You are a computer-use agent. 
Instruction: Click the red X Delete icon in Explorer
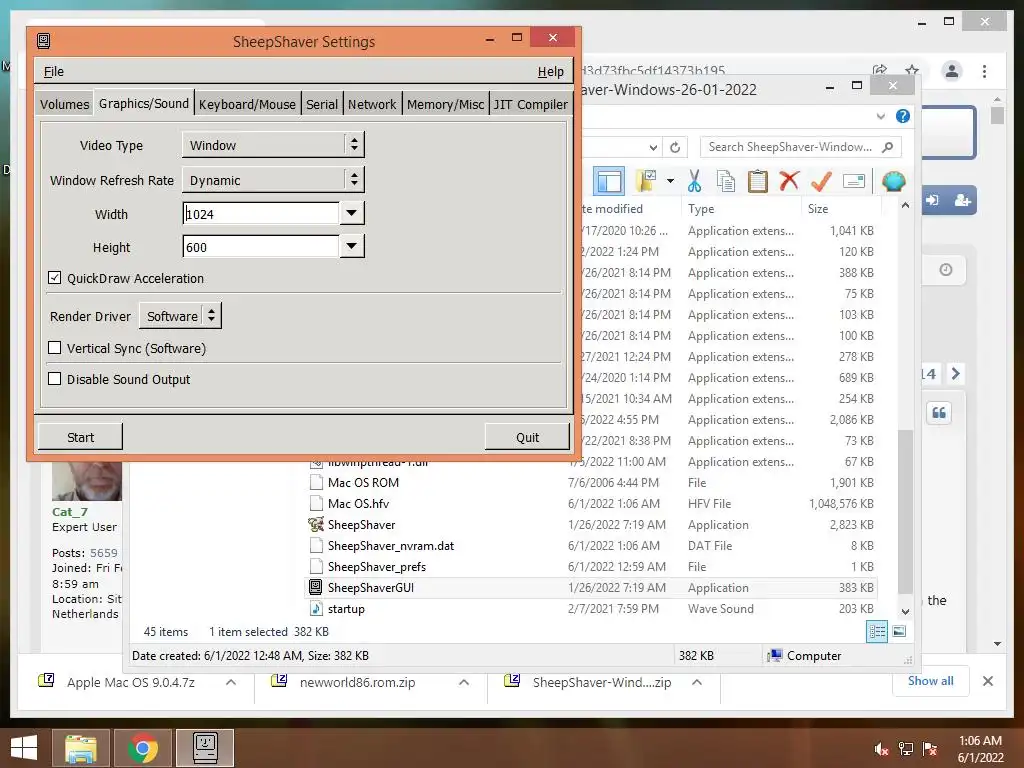click(789, 180)
